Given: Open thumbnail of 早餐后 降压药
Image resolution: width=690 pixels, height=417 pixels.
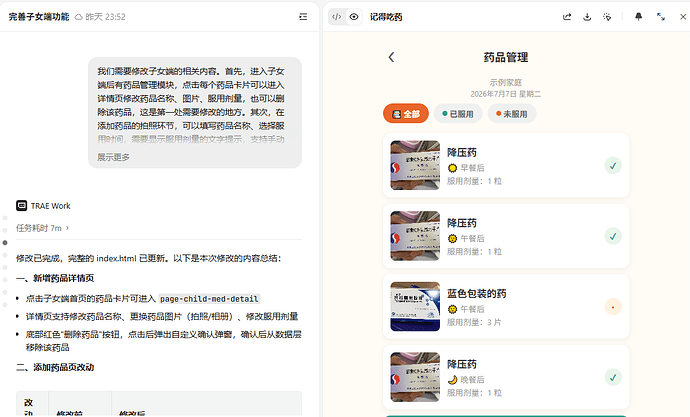Looking at the screenshot, I should coord(415,165).
